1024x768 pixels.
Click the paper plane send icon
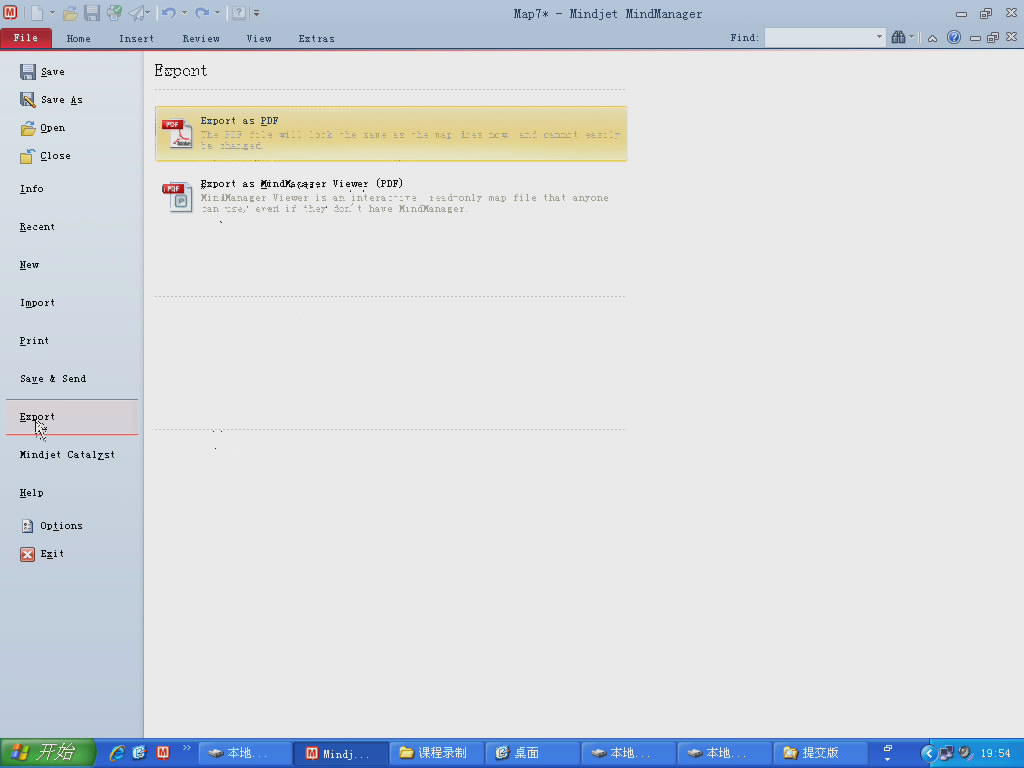pos(136,12)
